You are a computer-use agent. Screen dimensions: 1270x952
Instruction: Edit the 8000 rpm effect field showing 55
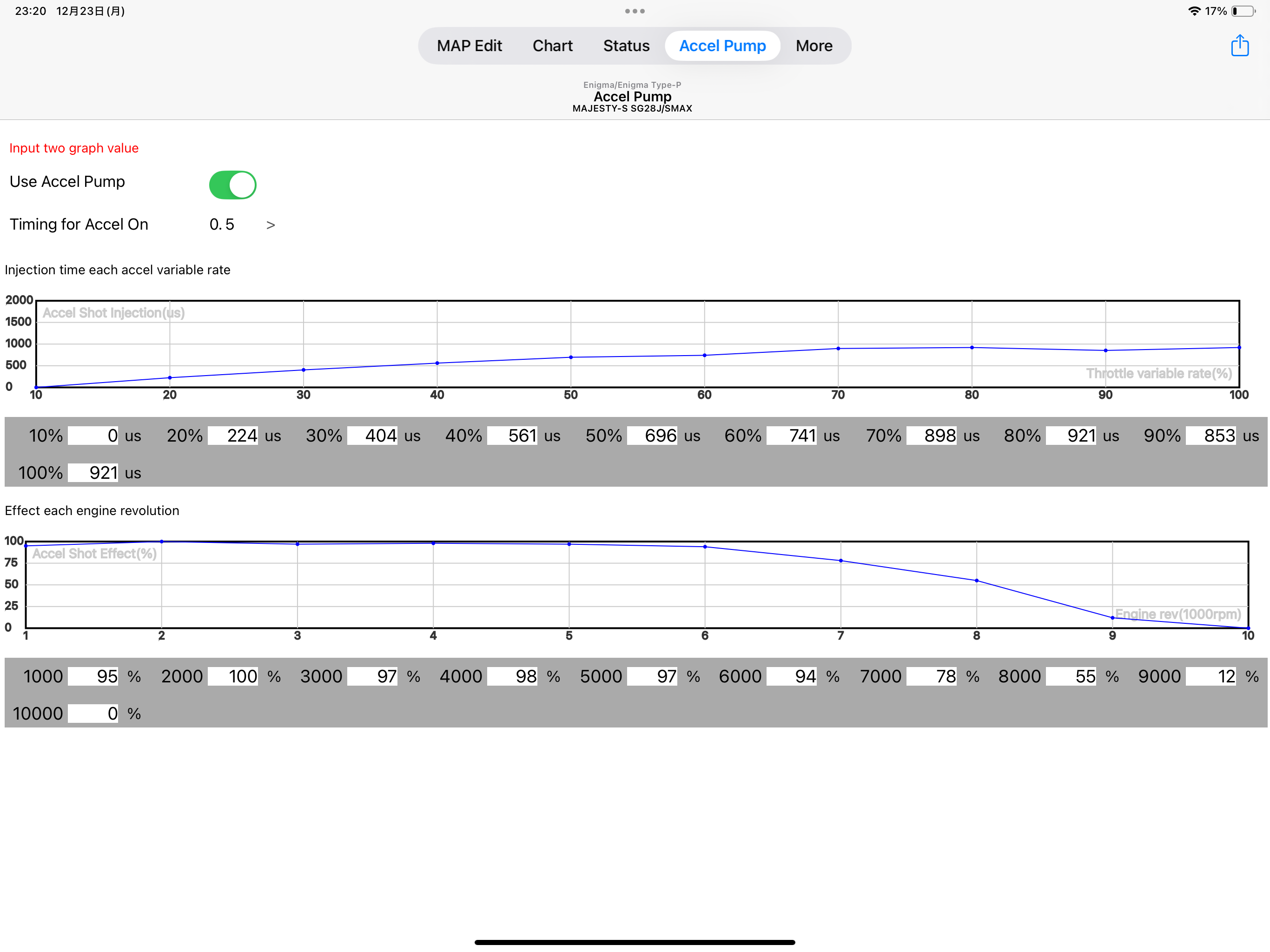1072,676
